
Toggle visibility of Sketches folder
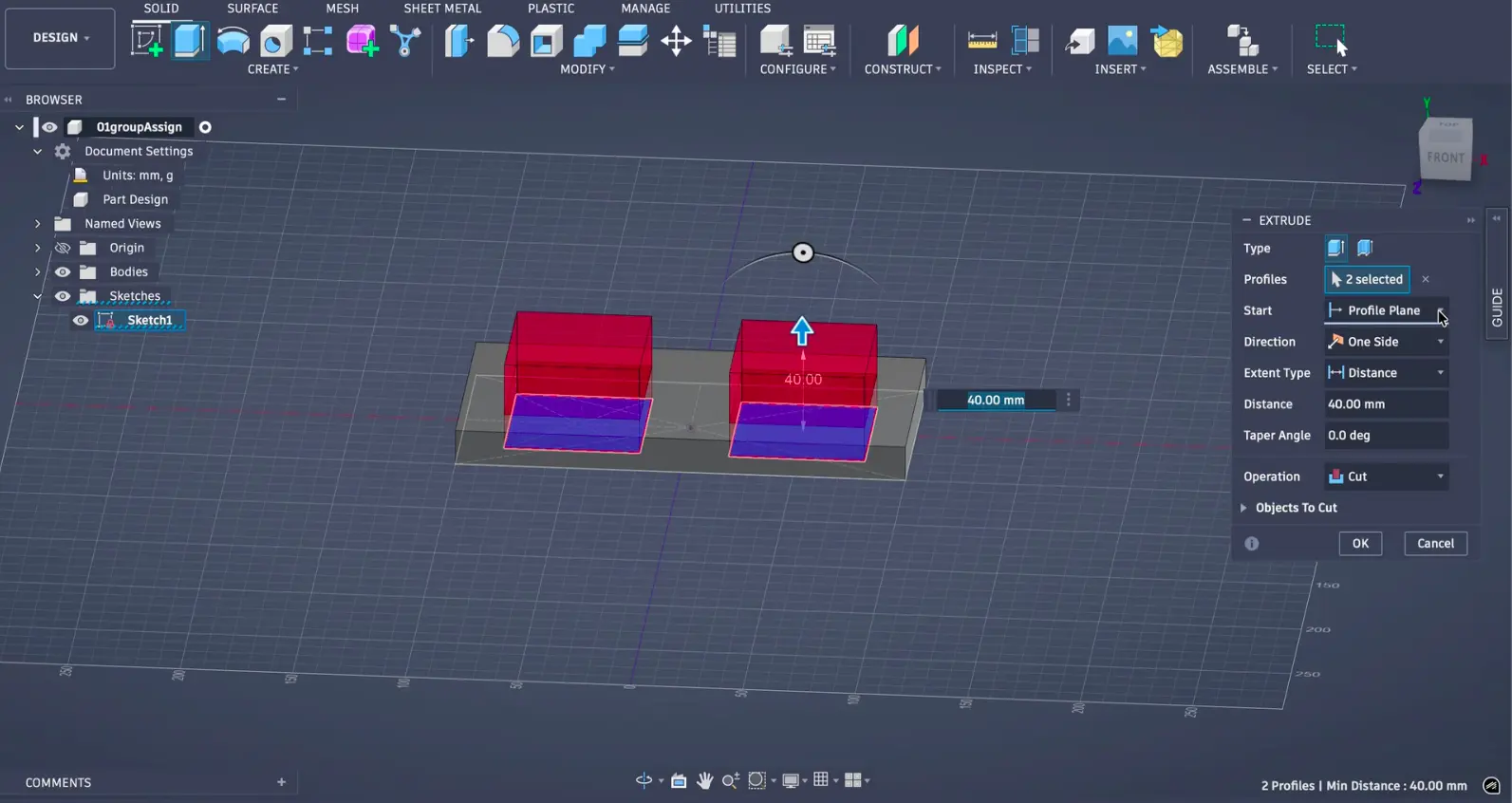coord(63,296)
